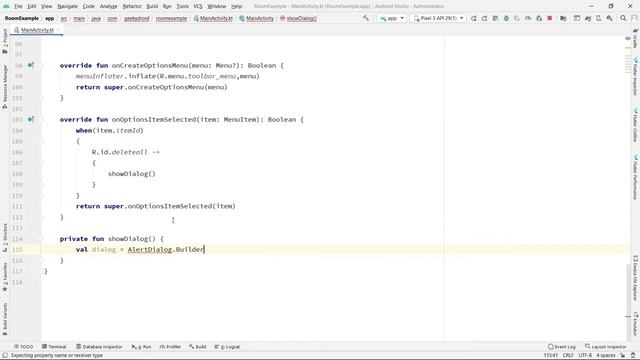Click roomexample package in the breadcrumb

[171, 18]
